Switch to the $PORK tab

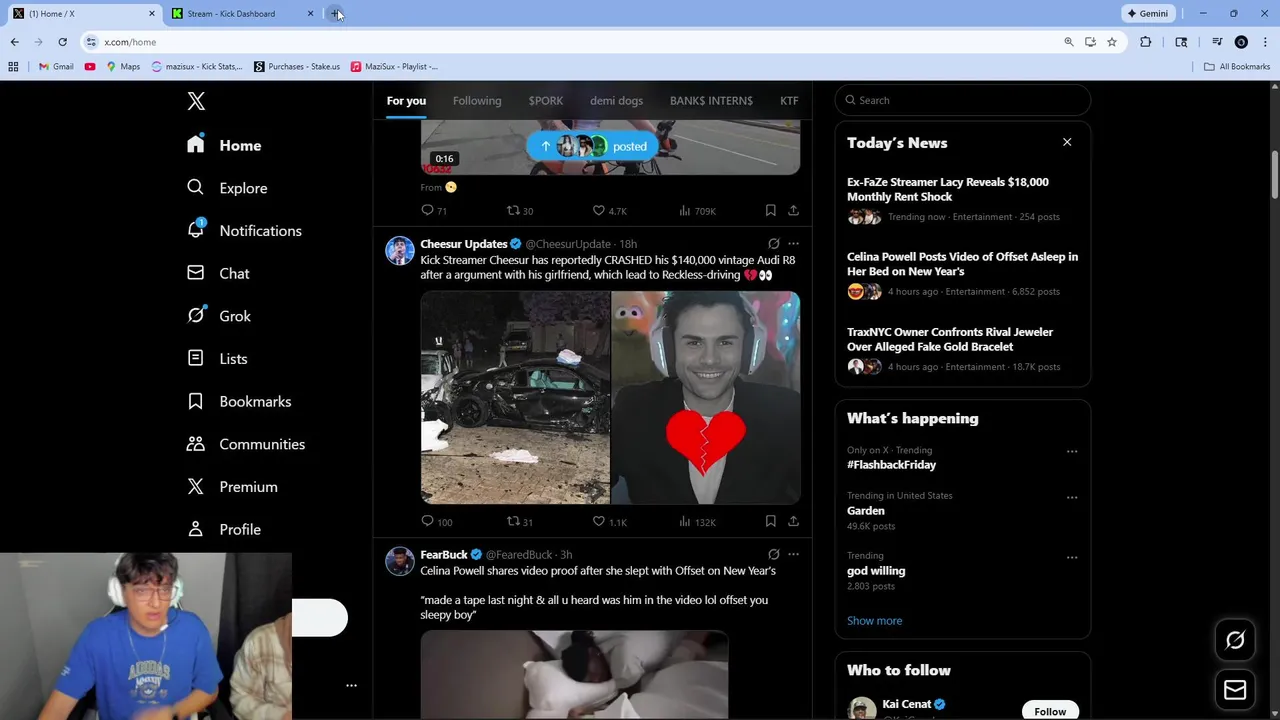click(x=546, y=101)
